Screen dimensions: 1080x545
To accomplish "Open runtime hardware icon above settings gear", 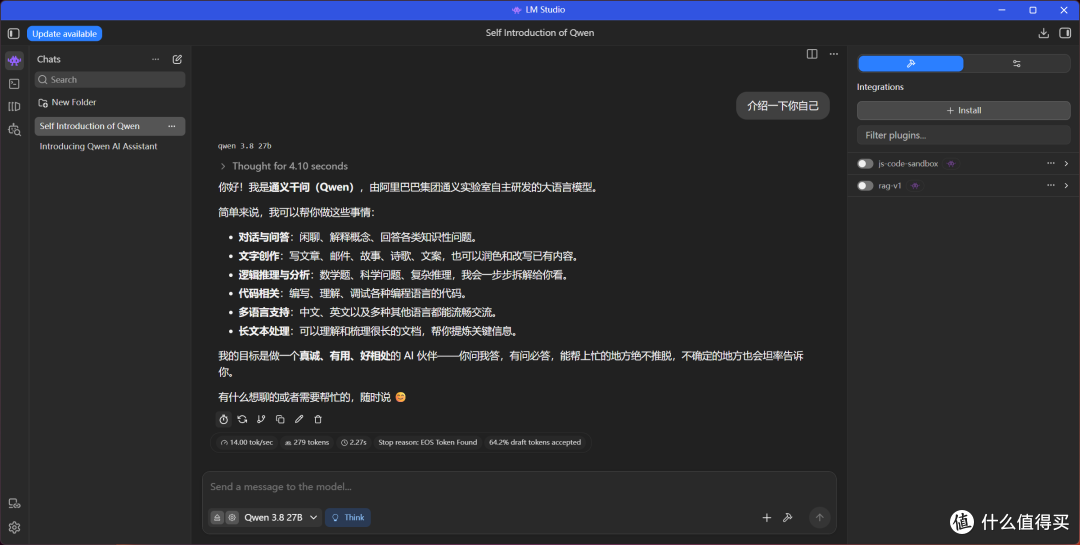I will pos(14,504).
